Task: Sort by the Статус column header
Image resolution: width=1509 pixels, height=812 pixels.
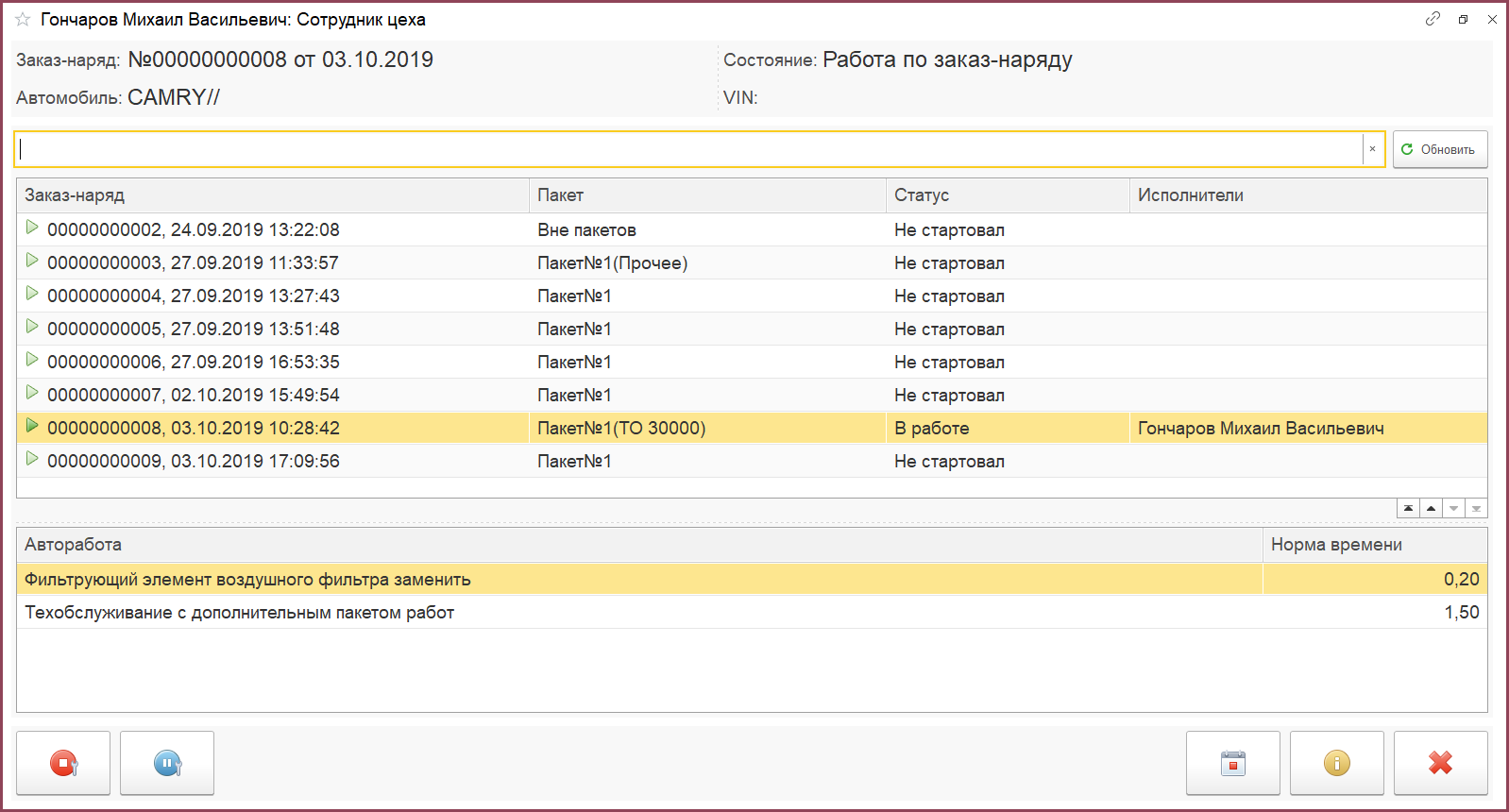Action: click(x=1008, y=195)
